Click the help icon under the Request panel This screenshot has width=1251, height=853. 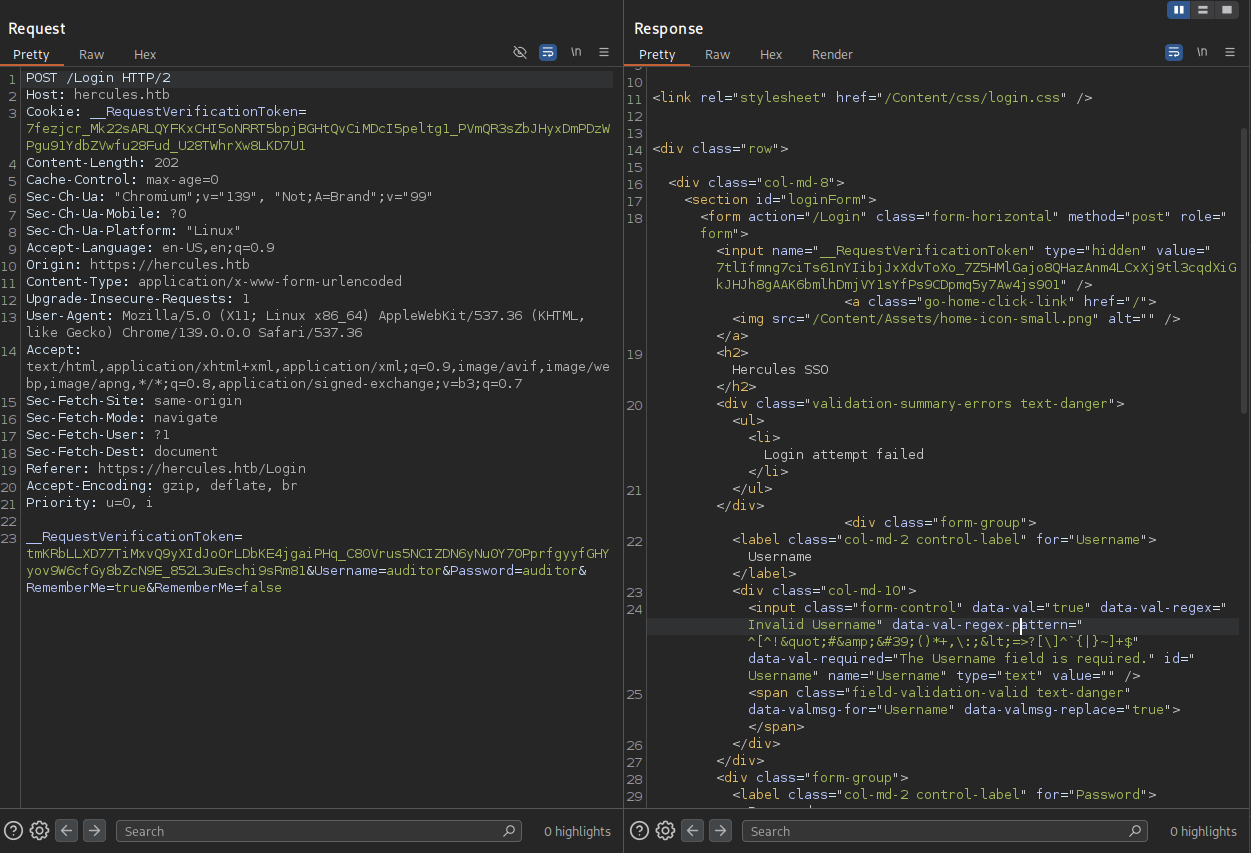click(x=14, y=830)
